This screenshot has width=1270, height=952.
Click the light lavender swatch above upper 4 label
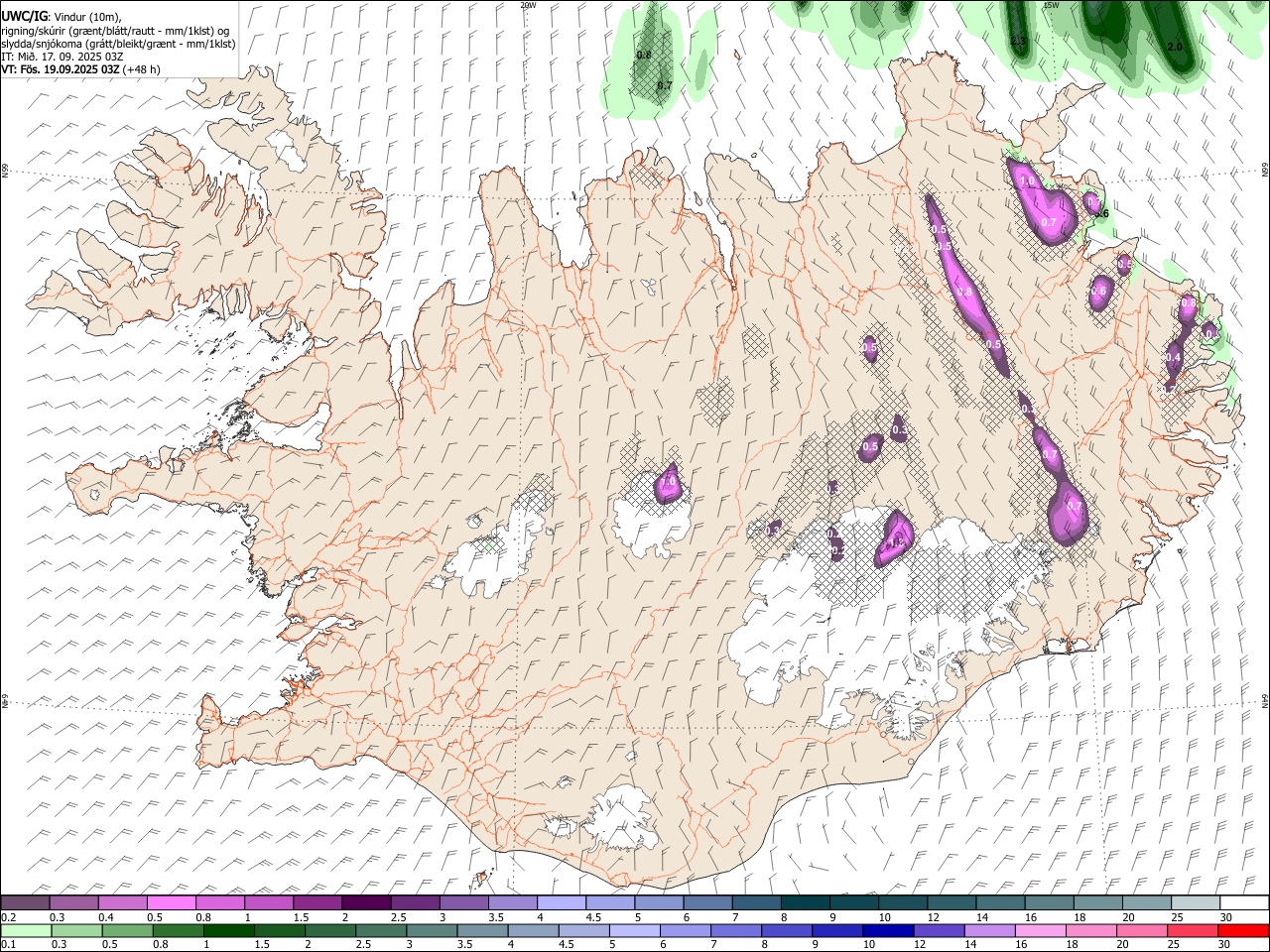pyautogui.click(x=560, y=903)
